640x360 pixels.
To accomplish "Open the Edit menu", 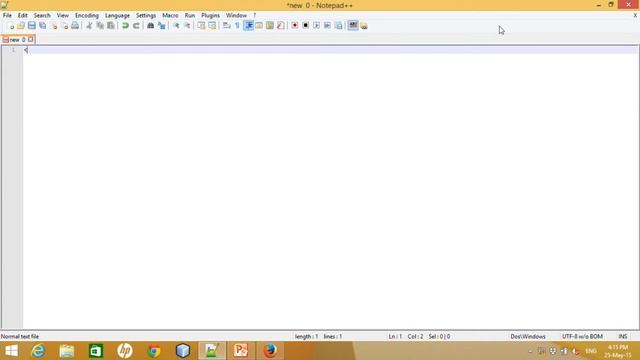I will coord(22,16).
